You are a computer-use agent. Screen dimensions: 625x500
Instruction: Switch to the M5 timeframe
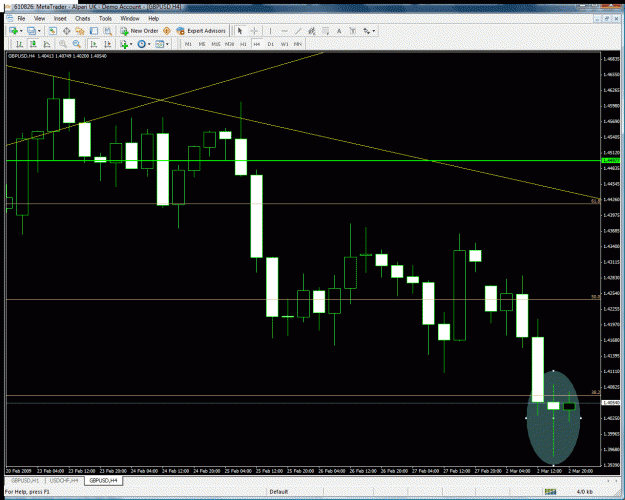coord(202,44)
